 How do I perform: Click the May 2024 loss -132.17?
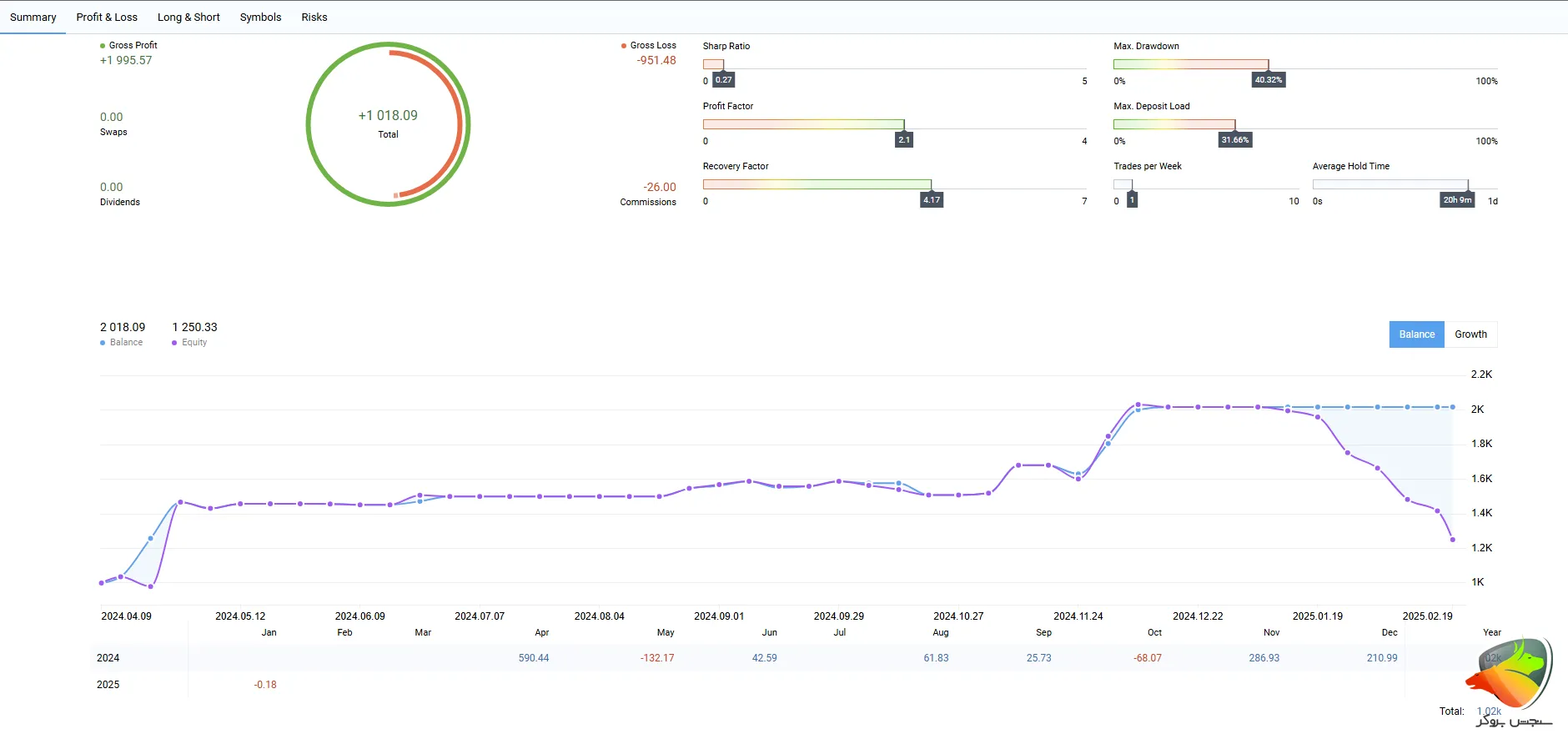click(x=657, y=658)
